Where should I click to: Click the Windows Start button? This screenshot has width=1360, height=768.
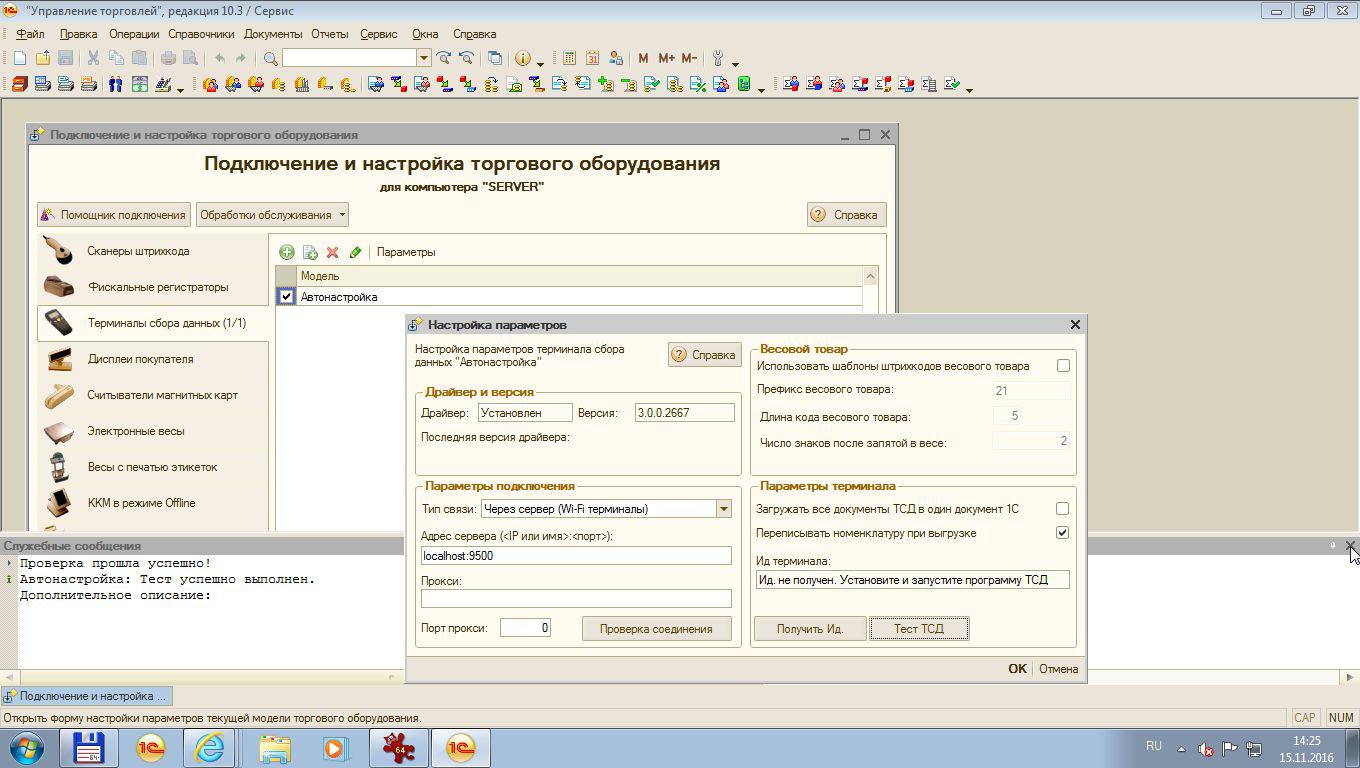pyautogui.click(x=27, y=747)
